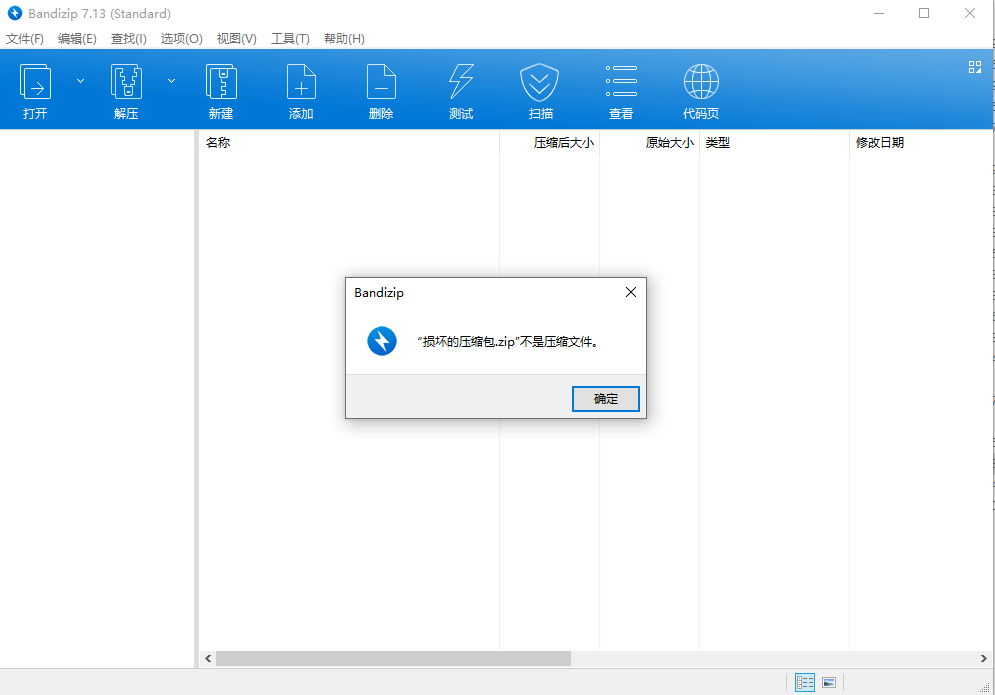The width and height of the screenshot is (995, 695).
Task: Open the 查找(I) menu
Action: (x=129, y=39)
